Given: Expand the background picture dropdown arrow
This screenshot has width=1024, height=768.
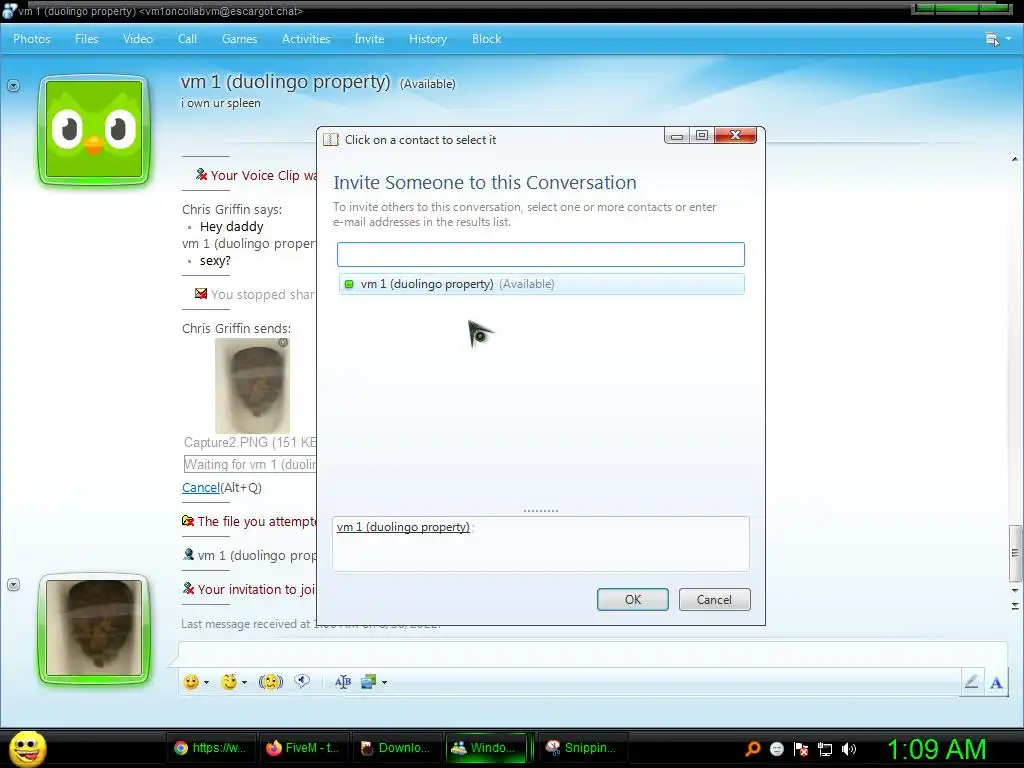Looking at the screenshot, I should 384,682.
